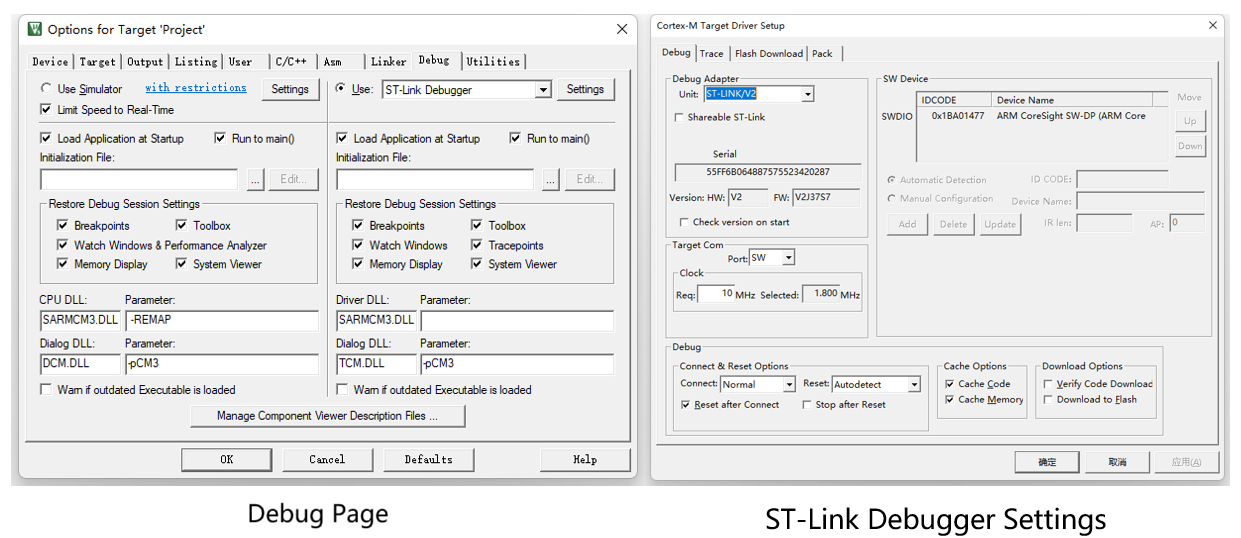Click the Dialog DLL TCM.DLL field
The width and height of the screenshot is (1241, 538).
[x=376, y=364]
